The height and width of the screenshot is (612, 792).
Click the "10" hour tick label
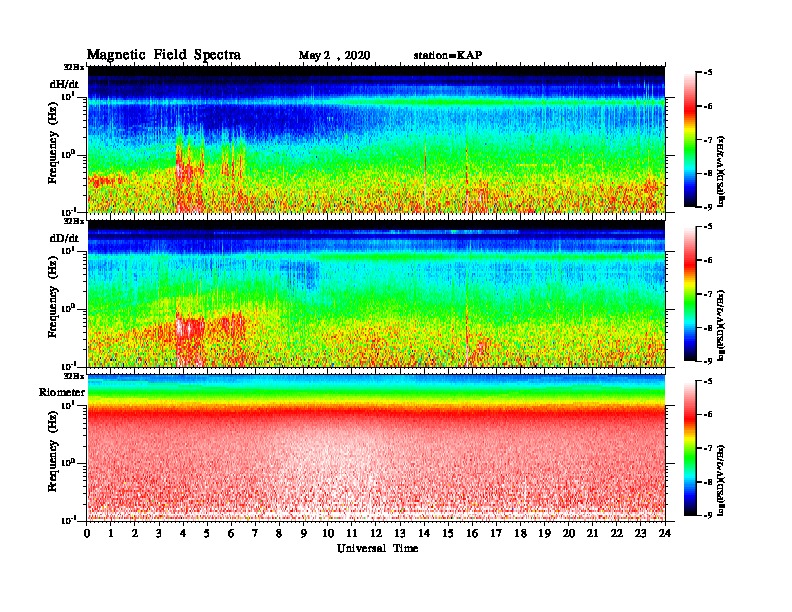[328, 534]
